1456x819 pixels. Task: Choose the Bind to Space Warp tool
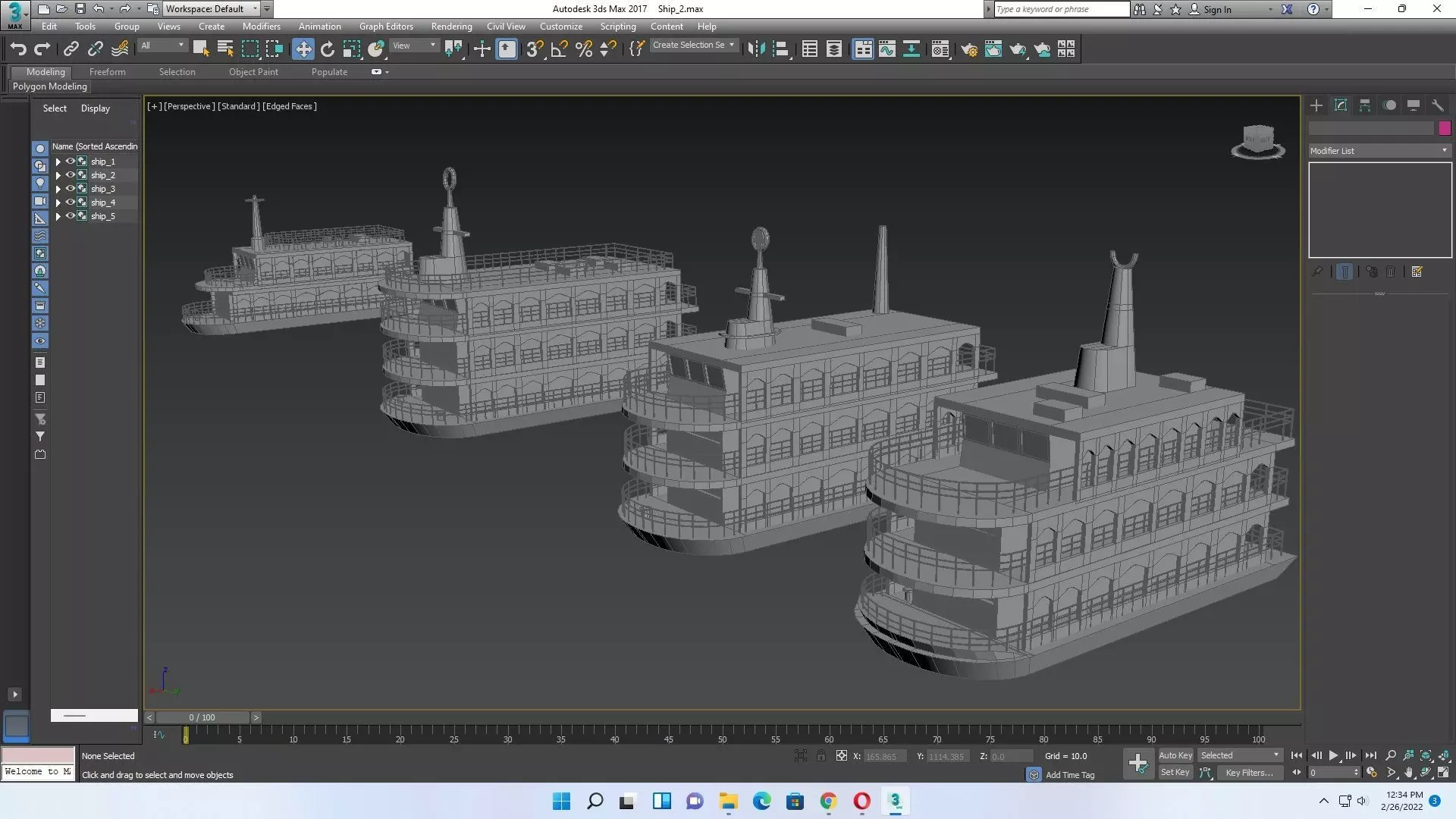[x=120, y=49]
